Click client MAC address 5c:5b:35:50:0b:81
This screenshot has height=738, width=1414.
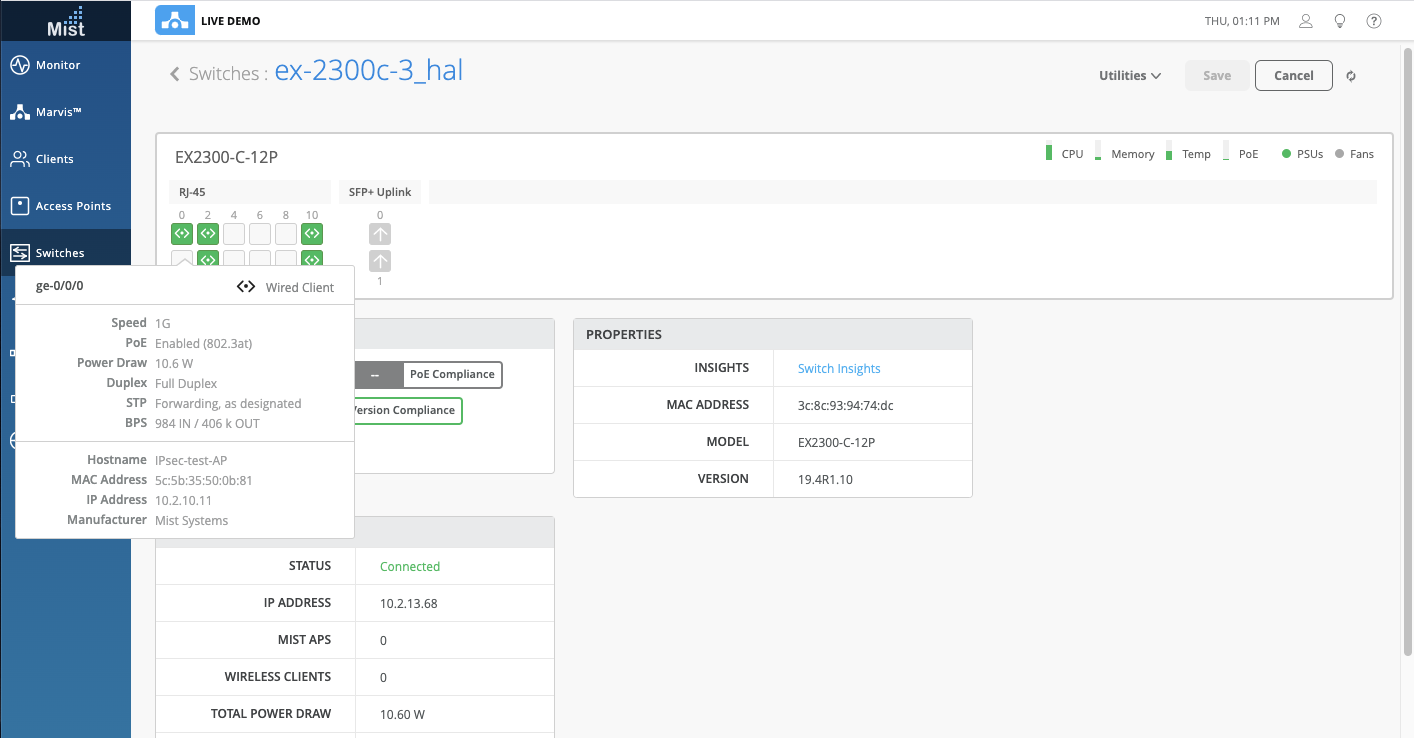pos(204,480)
